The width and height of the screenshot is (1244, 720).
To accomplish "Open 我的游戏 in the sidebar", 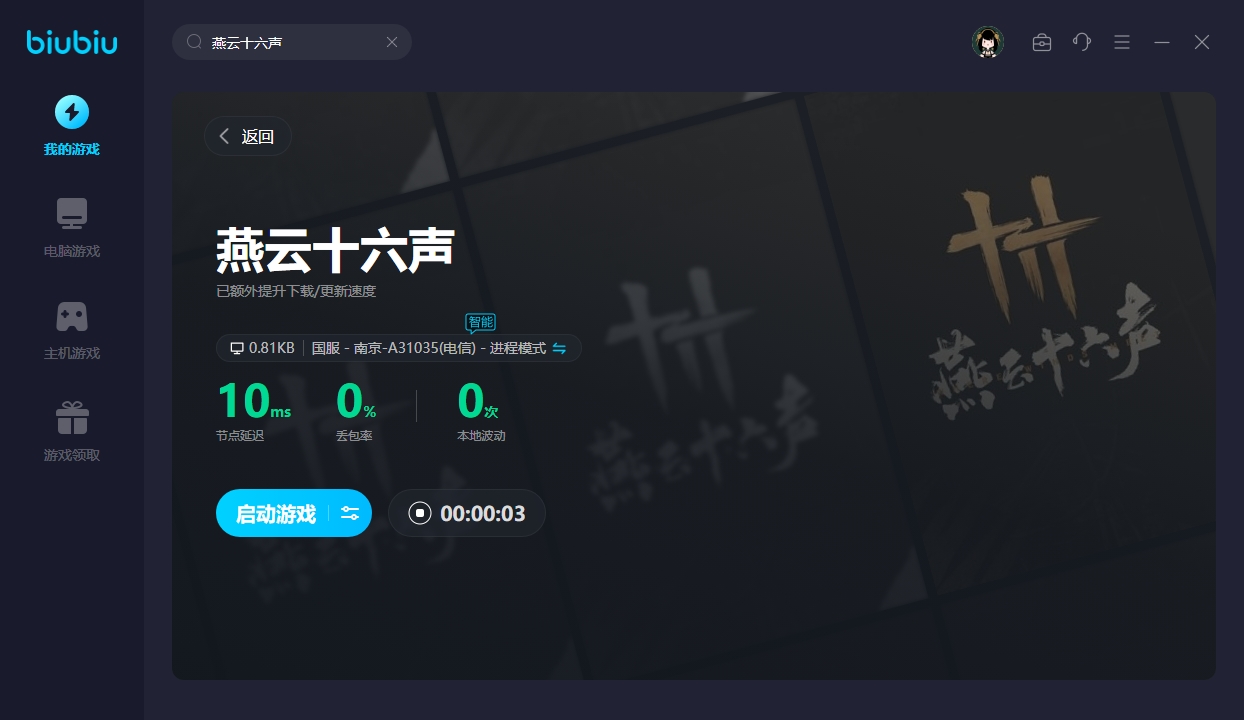I will click(x=72, y=126).
